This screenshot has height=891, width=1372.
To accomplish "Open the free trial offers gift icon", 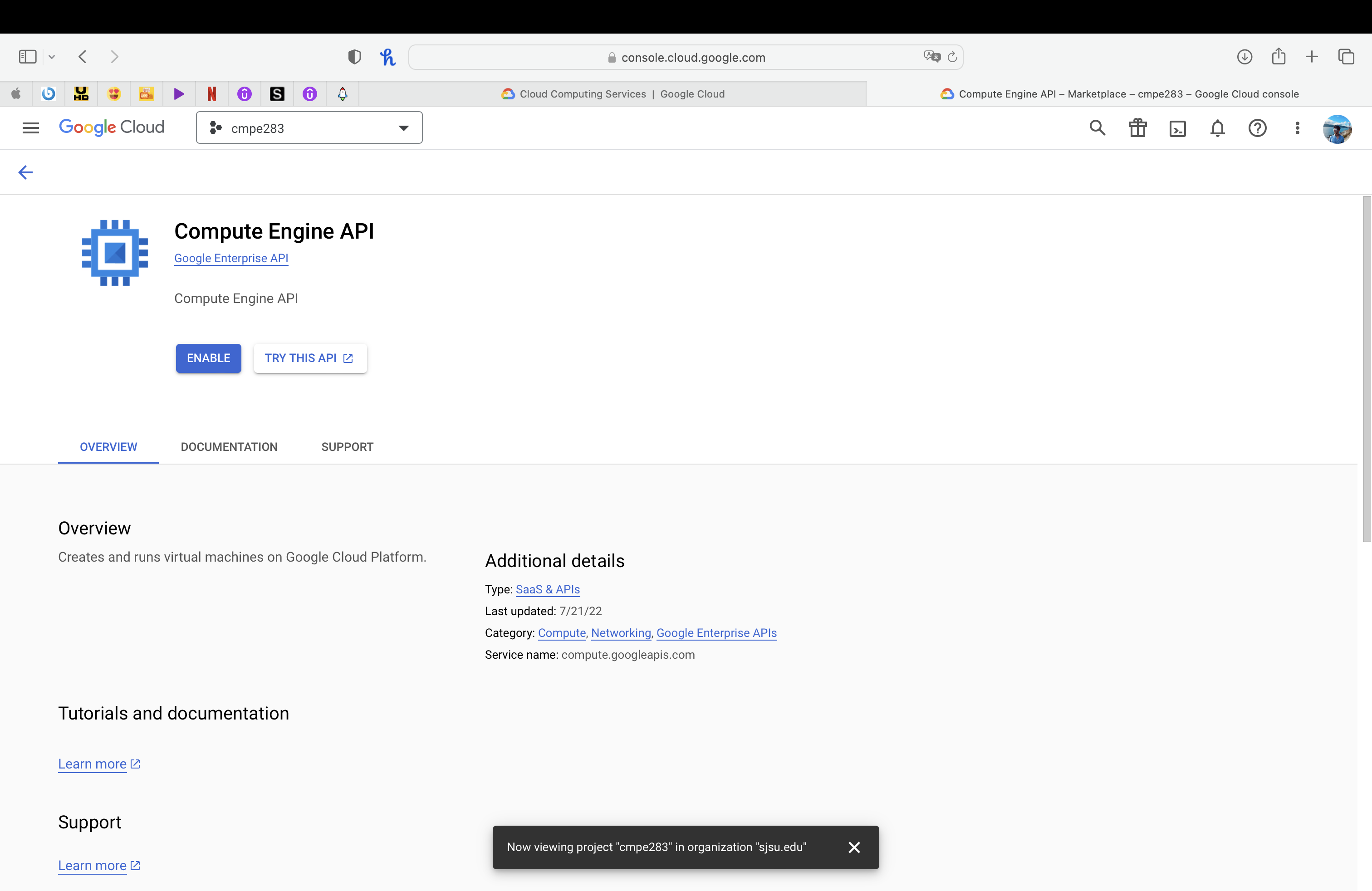I will pyautogui.click(x=1137, y=128).
